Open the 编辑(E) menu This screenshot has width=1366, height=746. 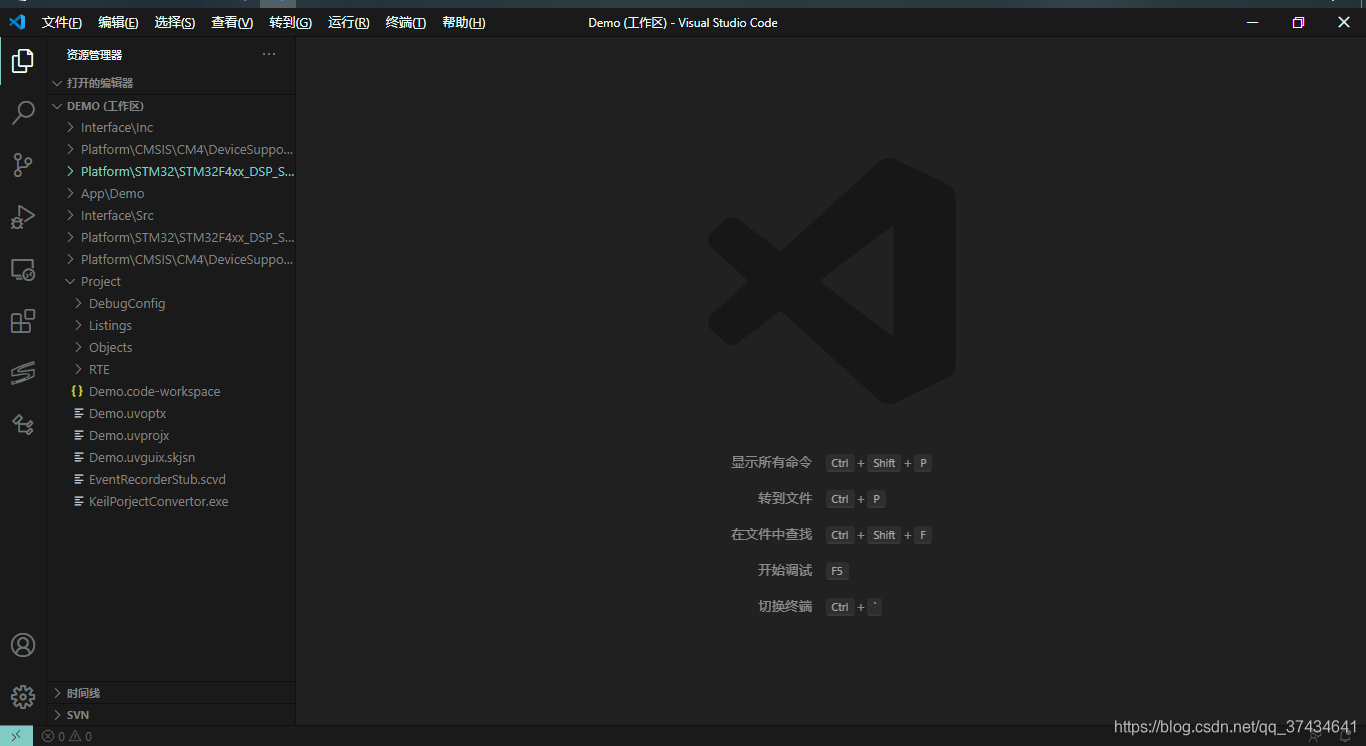(x=118, y=22)
